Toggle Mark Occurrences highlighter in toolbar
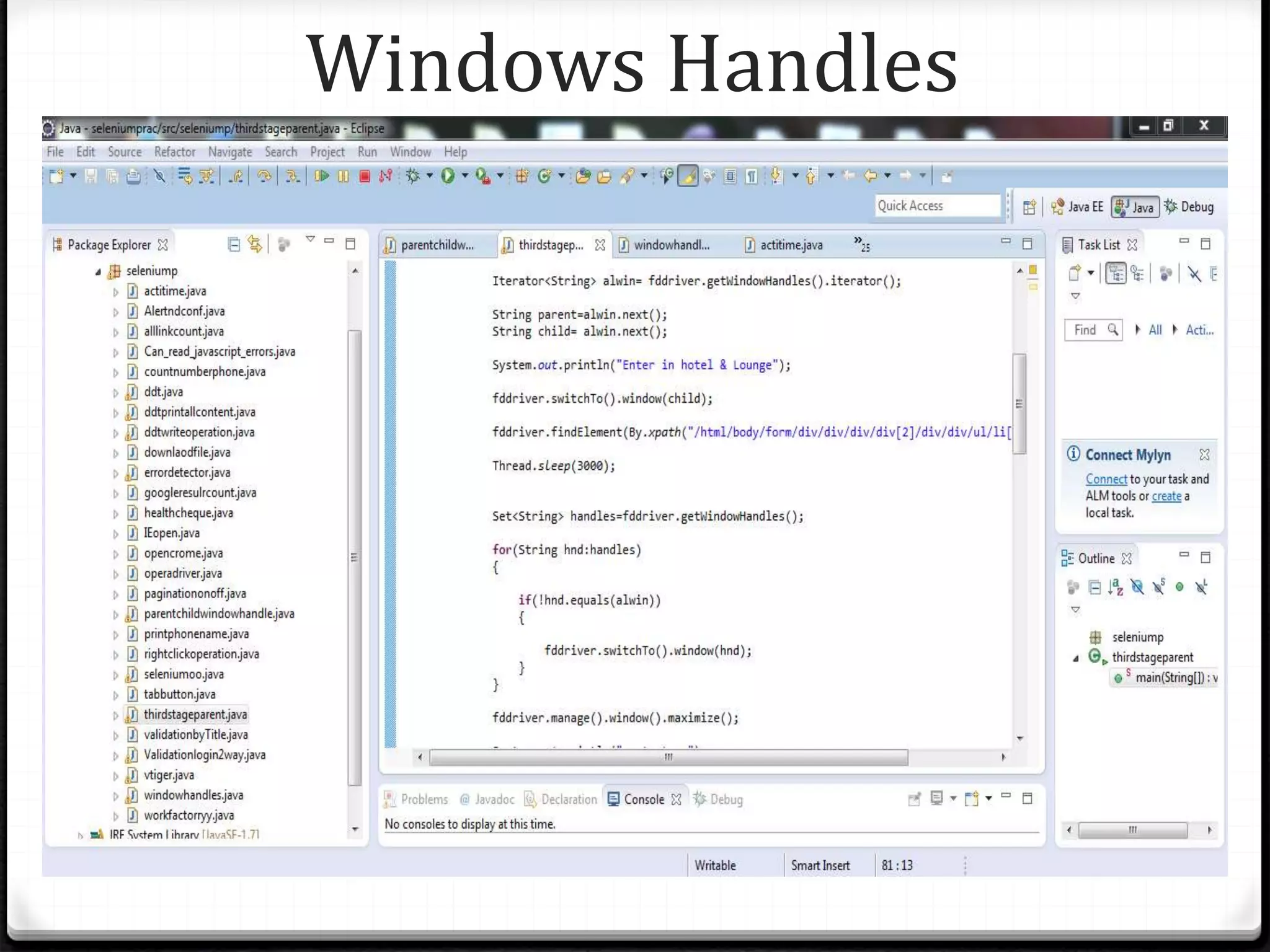The height and width of the screenshot is (952, 1270). pos(688,176)
